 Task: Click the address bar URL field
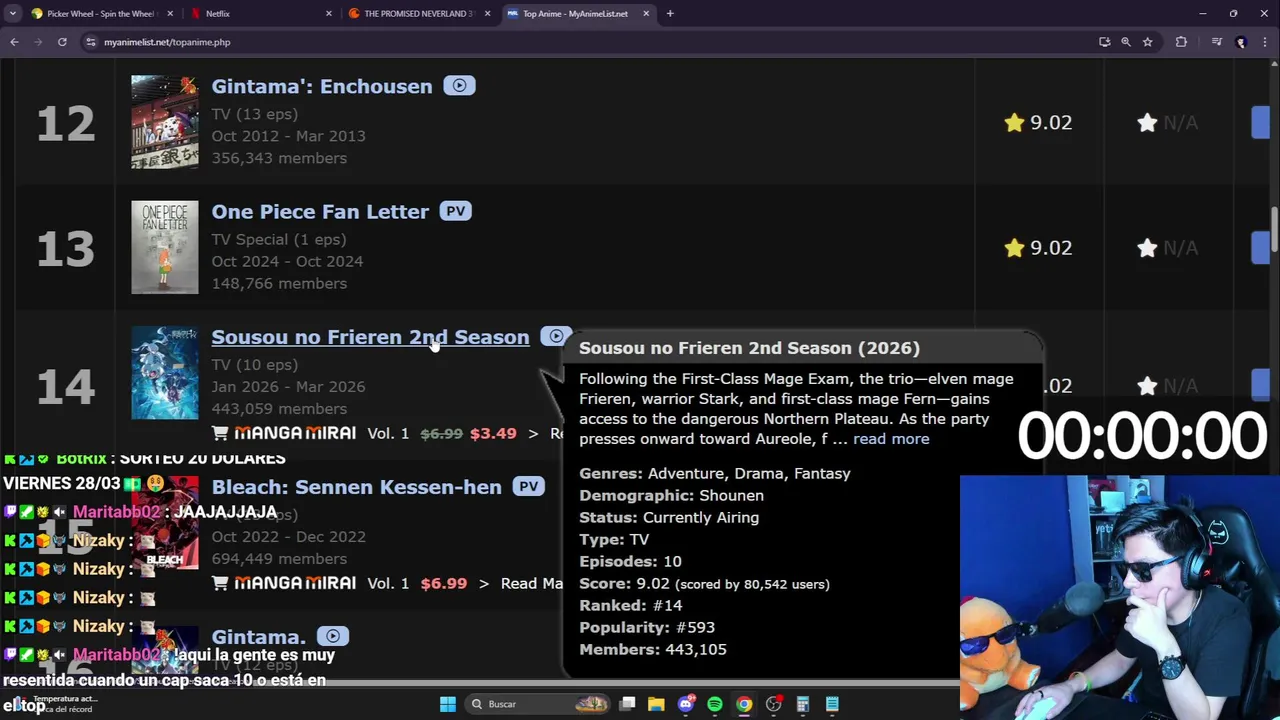590,42
